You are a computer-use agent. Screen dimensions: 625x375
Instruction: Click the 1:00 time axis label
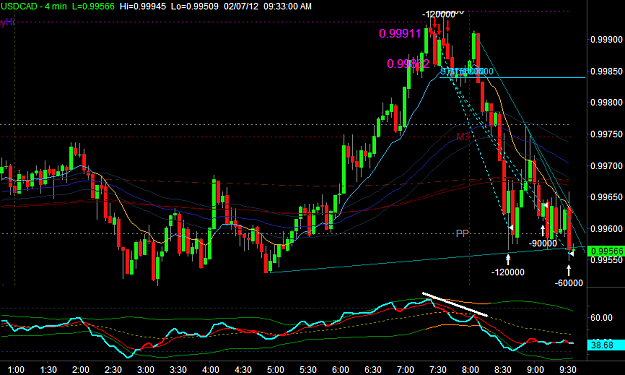16,369
